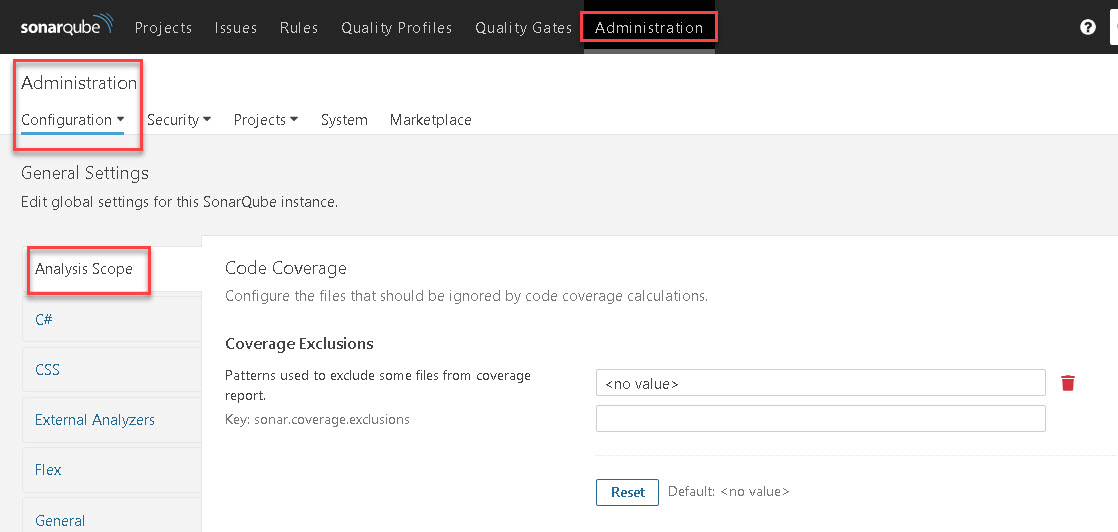1118x532 pixels.
Task: Open the help question mark icon
Action: point(1088,27)
